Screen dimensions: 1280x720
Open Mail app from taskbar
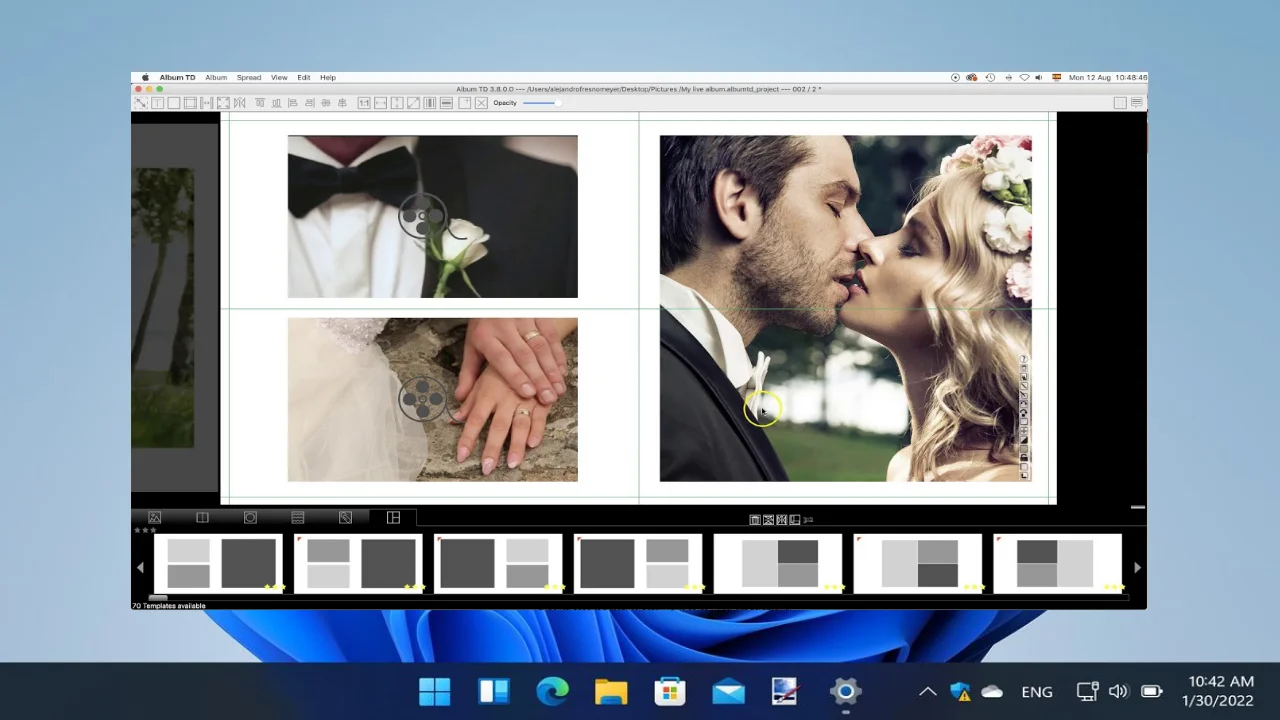click(728, 691)
